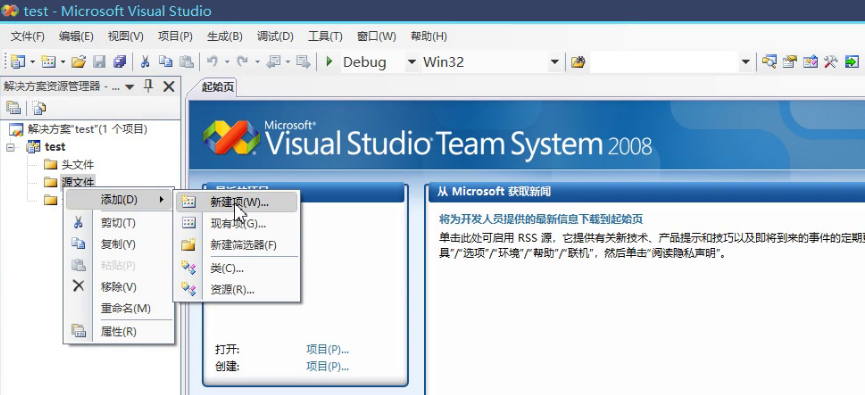Click the Find in Files folder icon
Image resolution: width=865 pixels, height=395 pixels.
tap(578, 62)
